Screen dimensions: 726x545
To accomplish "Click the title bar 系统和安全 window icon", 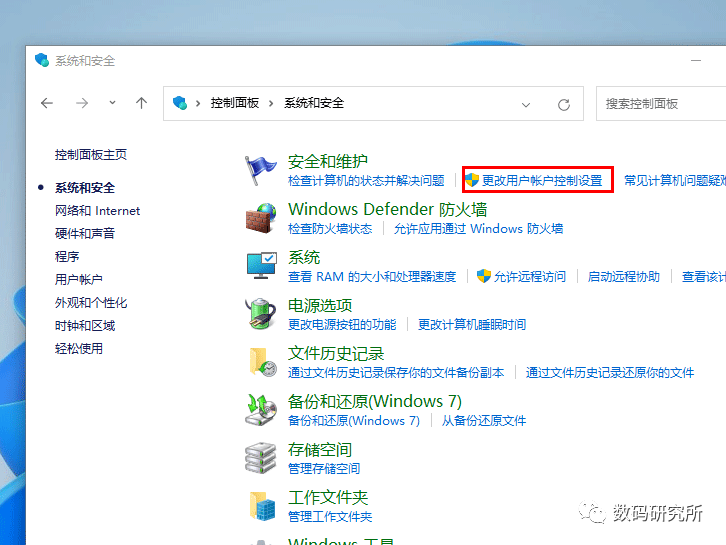I will click(x=42, y=60).
